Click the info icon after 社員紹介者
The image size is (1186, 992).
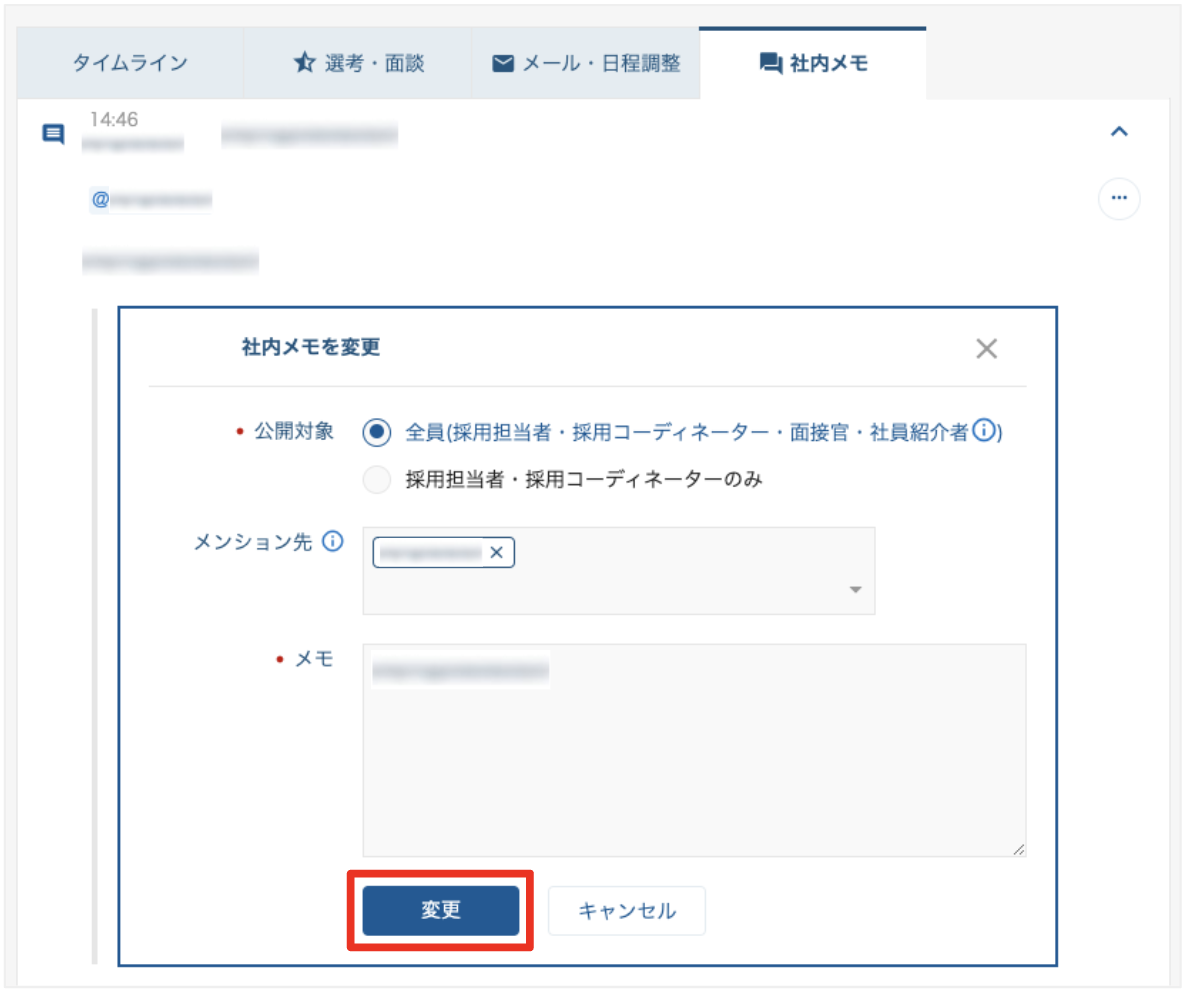tap(984, 430)
